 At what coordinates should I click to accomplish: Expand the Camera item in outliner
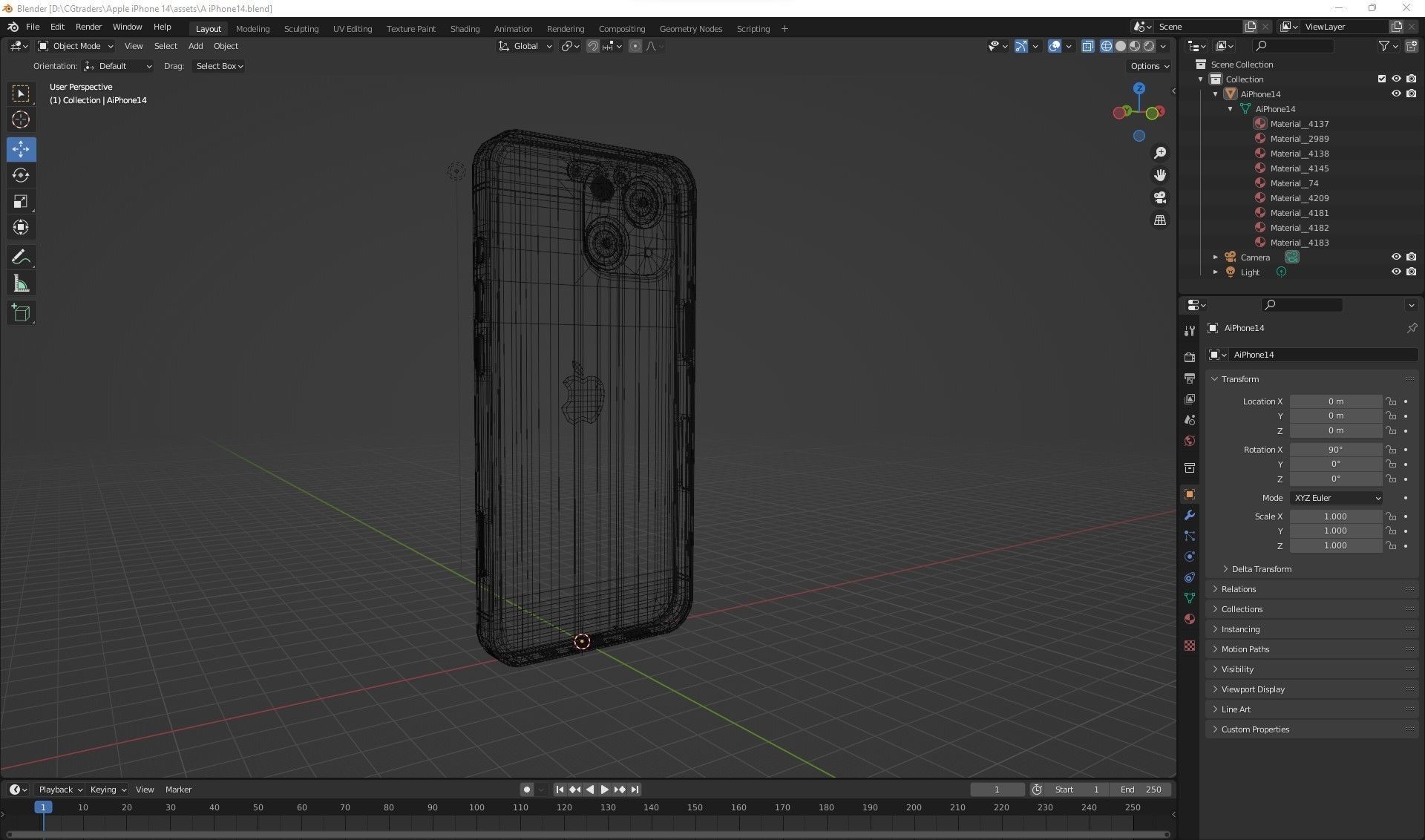pos(1215,257)
